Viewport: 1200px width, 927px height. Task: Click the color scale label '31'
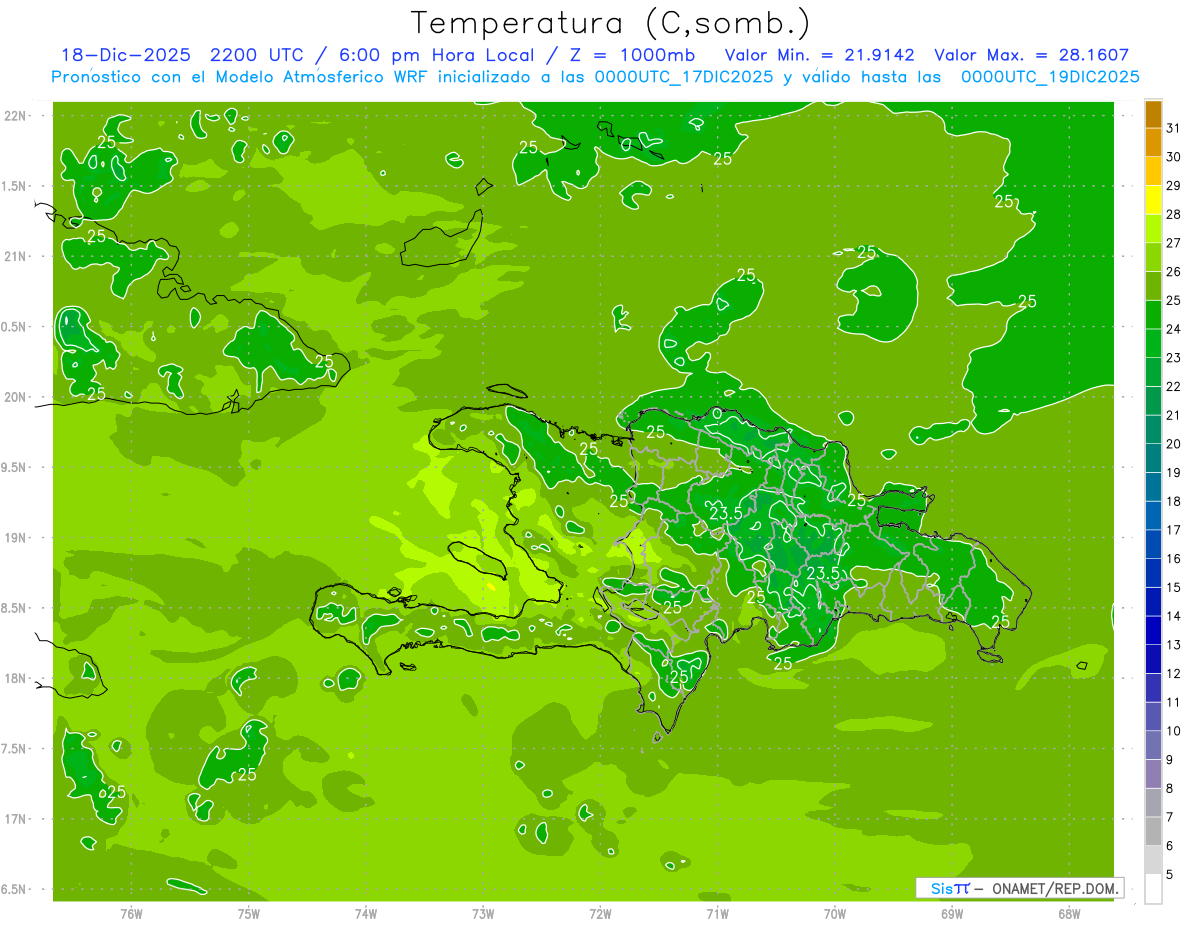pyautogui.click(x=1173, y=128)
